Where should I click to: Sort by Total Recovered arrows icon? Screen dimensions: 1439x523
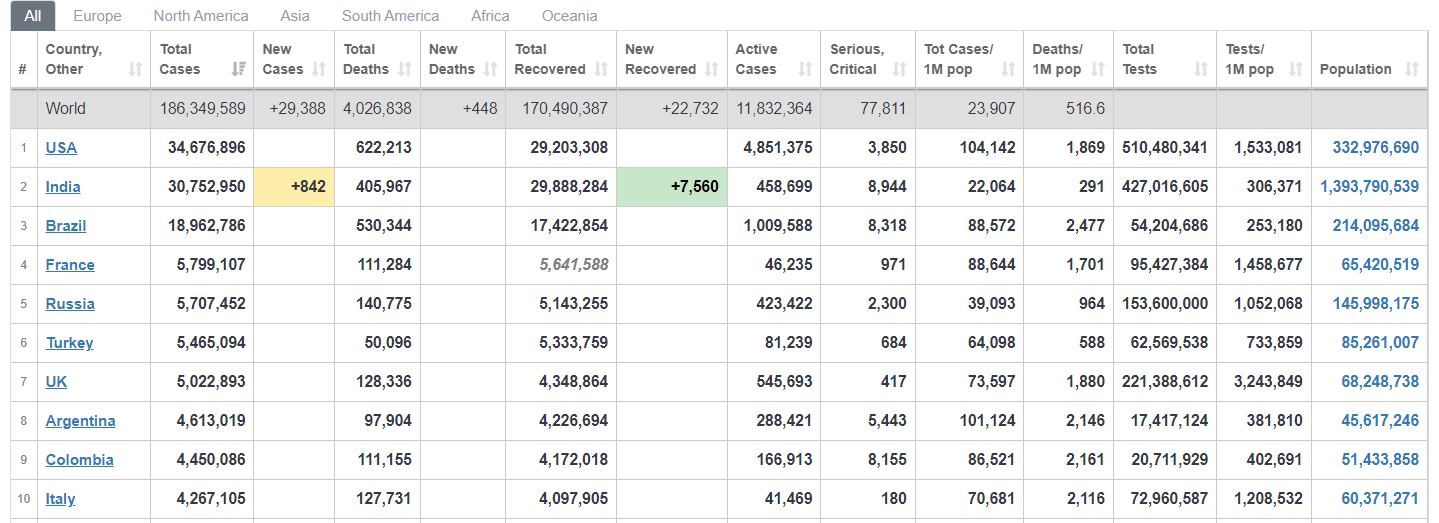pos(601,69)
